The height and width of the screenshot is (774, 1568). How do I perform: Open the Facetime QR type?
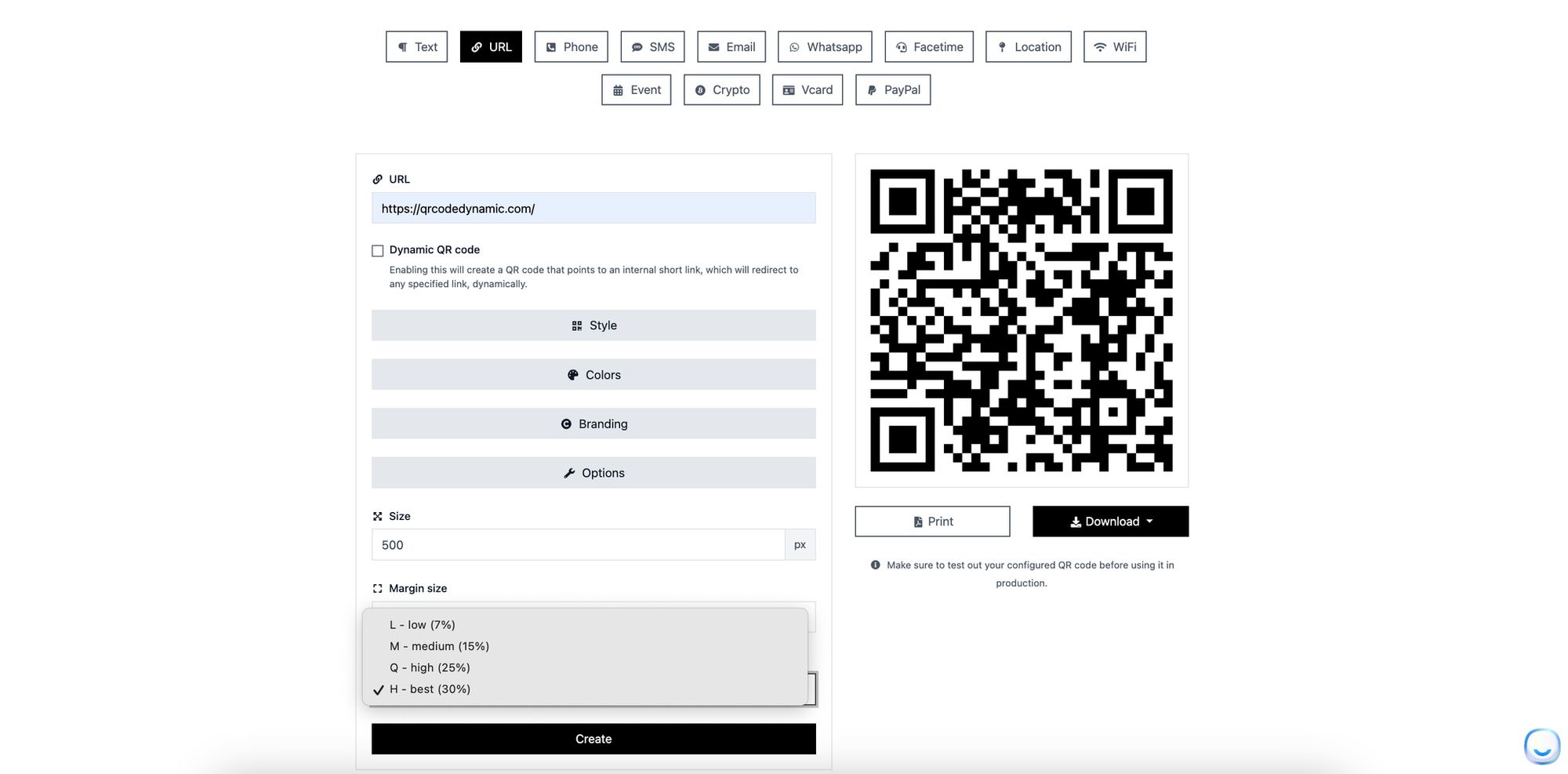(929, 47)
